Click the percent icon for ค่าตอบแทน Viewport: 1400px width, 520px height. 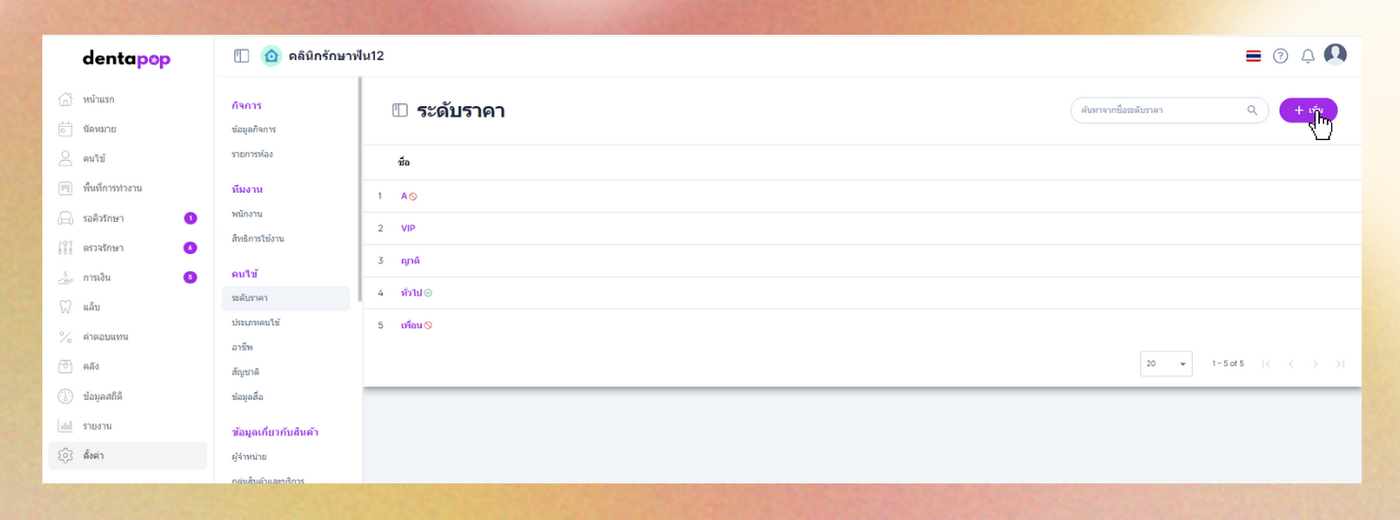pos(66,337)
